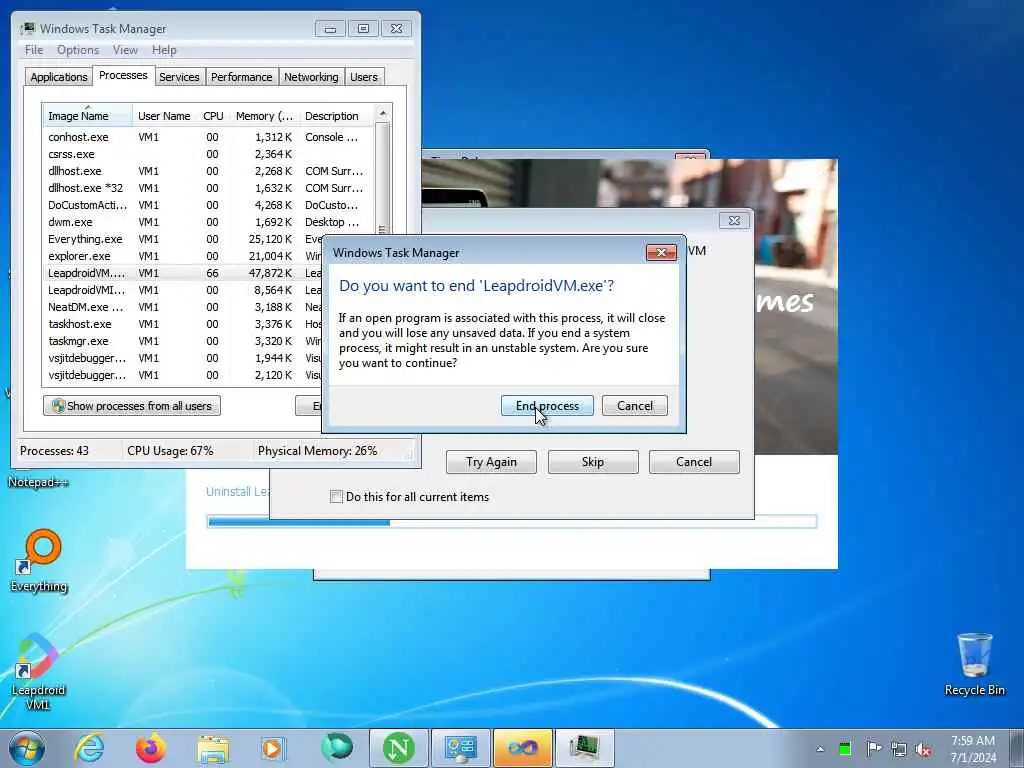This screenshot has width=1024, height=768.
Task: Launch Internet Explorer from the taskbar
Action: 89,748
